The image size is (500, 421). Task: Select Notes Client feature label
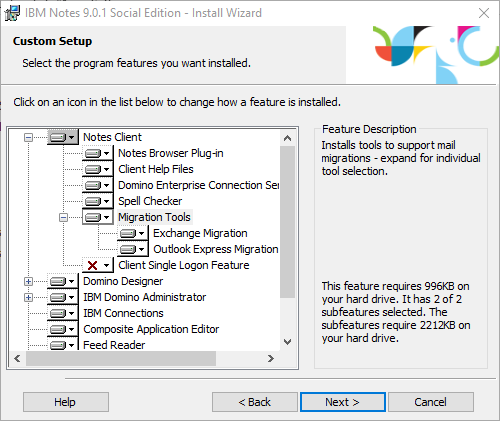click(x=112, y=137)
